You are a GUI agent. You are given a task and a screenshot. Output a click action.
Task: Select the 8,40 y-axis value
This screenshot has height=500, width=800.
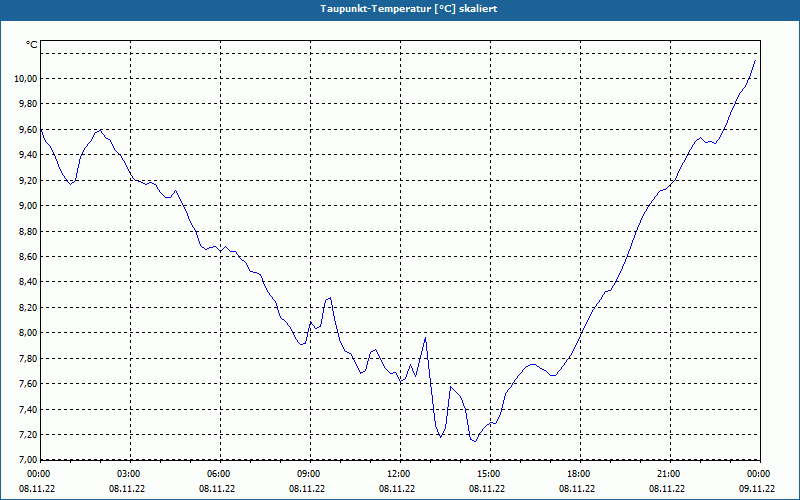pyautogui.click(x=28, y=282)
